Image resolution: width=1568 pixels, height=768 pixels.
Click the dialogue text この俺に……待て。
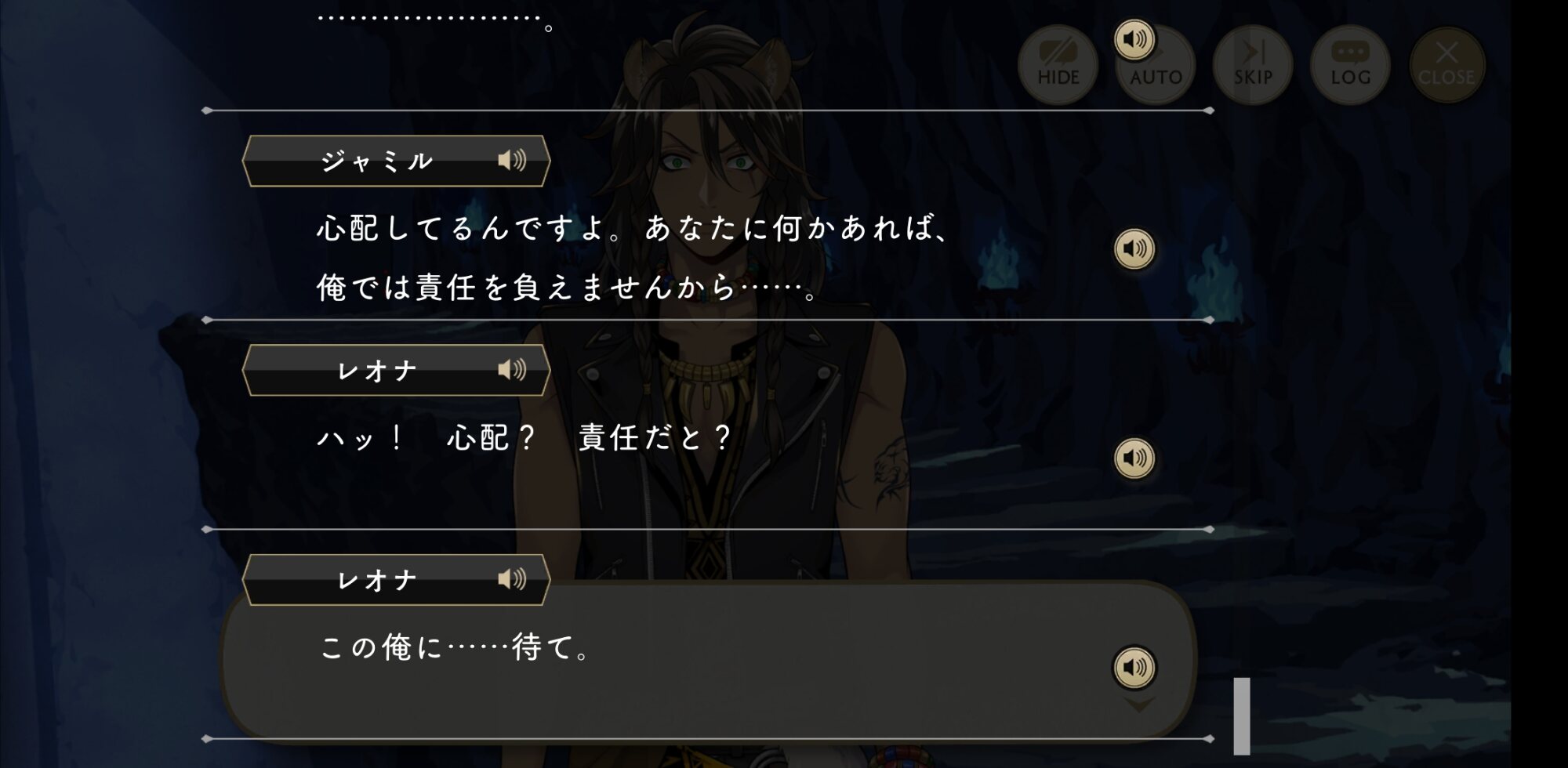tap(456, 648)
